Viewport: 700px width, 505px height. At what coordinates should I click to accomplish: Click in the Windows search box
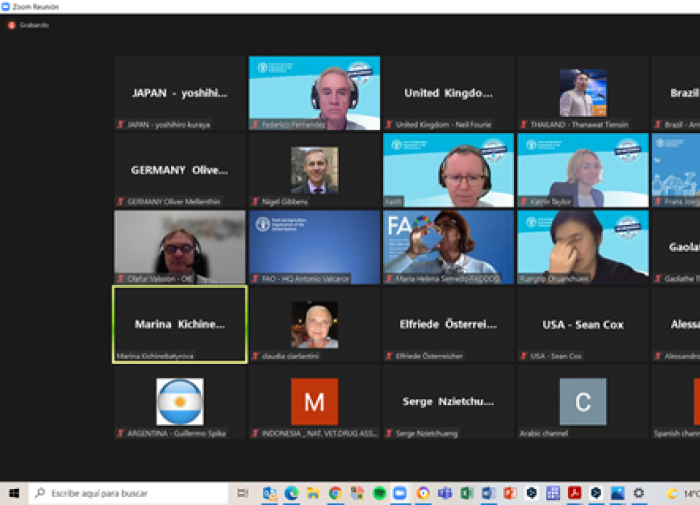pos(129,493)
